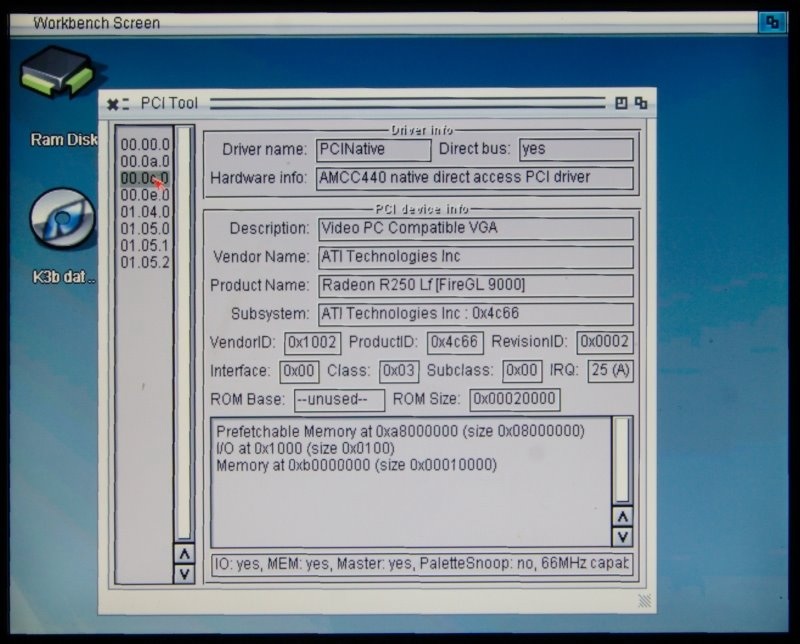The width and height of the screenshot is (800, 644).
Task: Click the Driver name field PCINative
Action: click(373, 150)
